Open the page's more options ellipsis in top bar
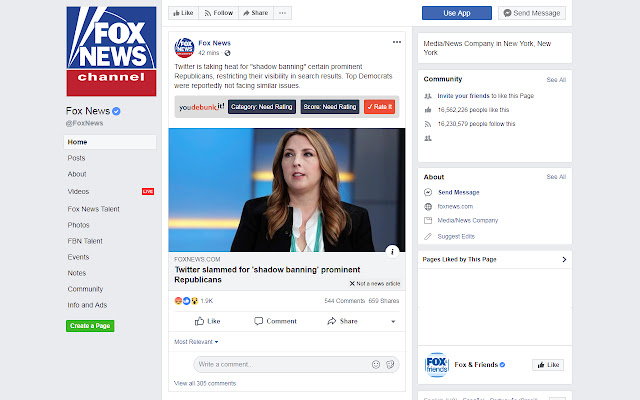The height and width of the screenshot is (400, 640). pos(282,13)
